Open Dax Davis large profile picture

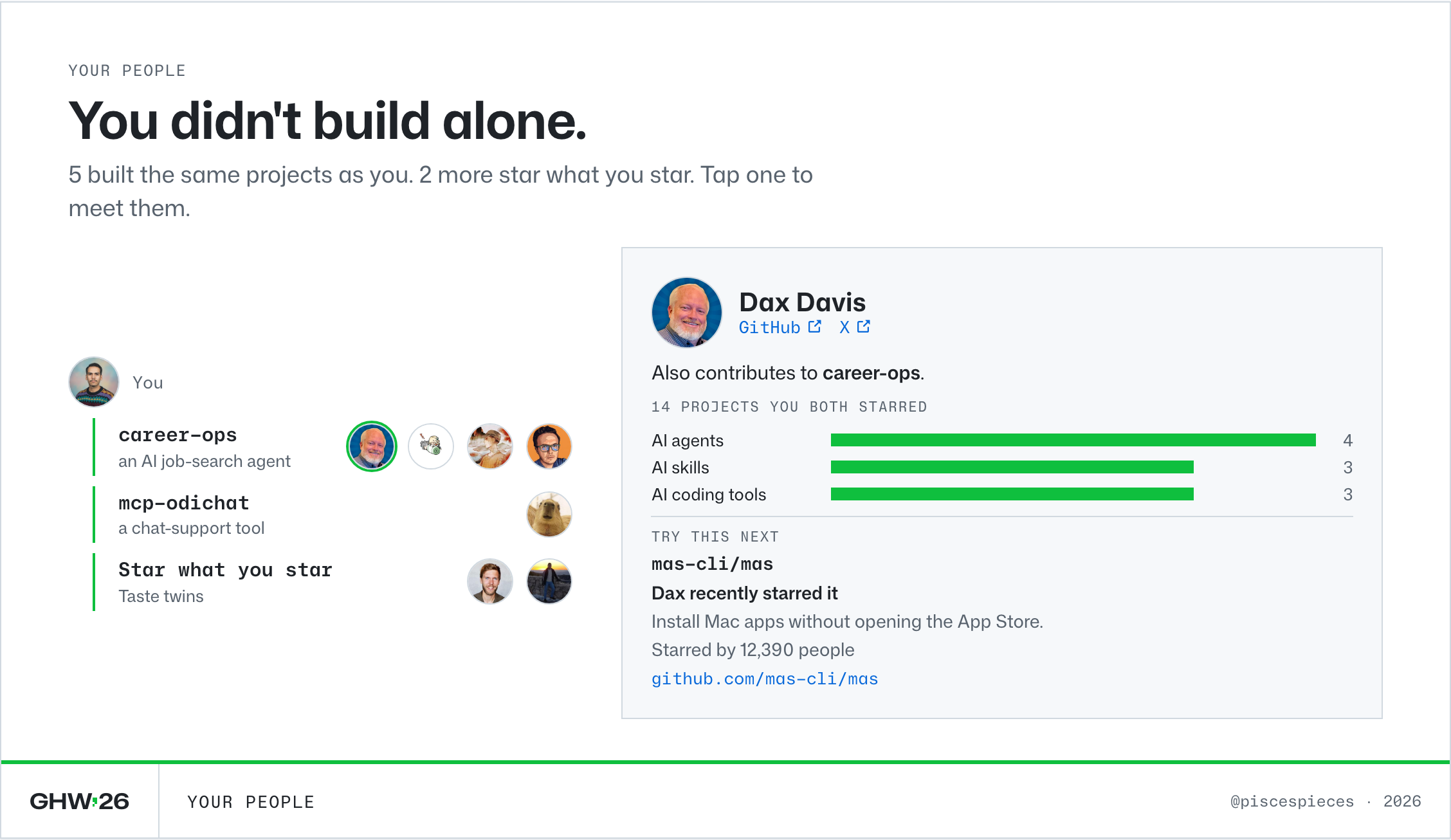coord(687,313)
